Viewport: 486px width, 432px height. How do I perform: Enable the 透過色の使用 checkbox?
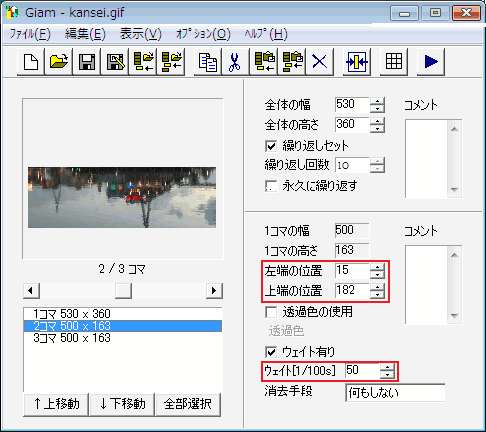pos(271,312)
